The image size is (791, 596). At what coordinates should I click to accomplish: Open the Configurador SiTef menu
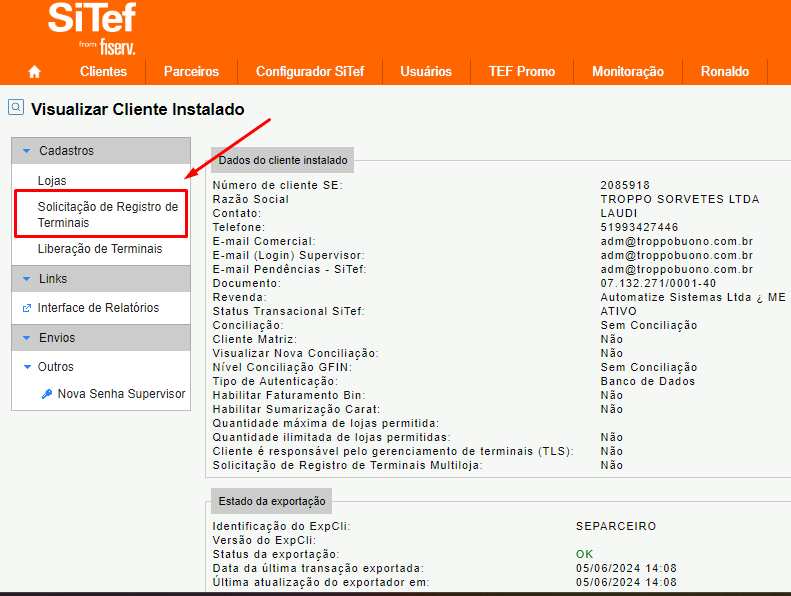pos(310,72)
